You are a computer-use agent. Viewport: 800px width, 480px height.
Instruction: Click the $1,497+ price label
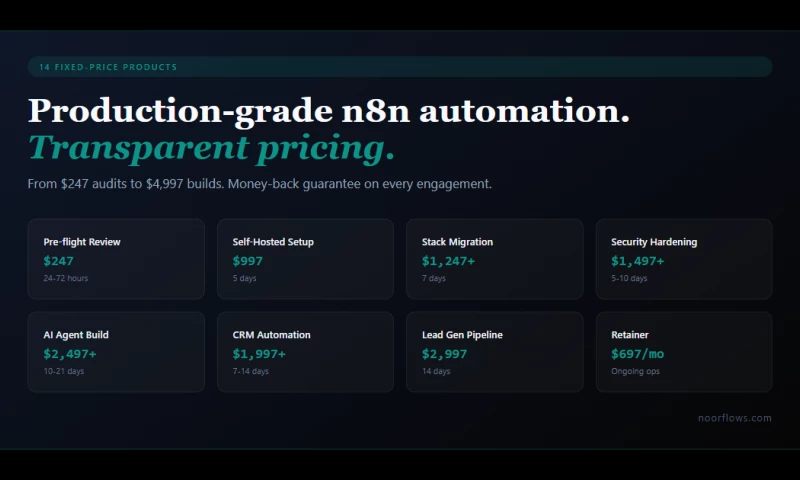pos(638,261)
